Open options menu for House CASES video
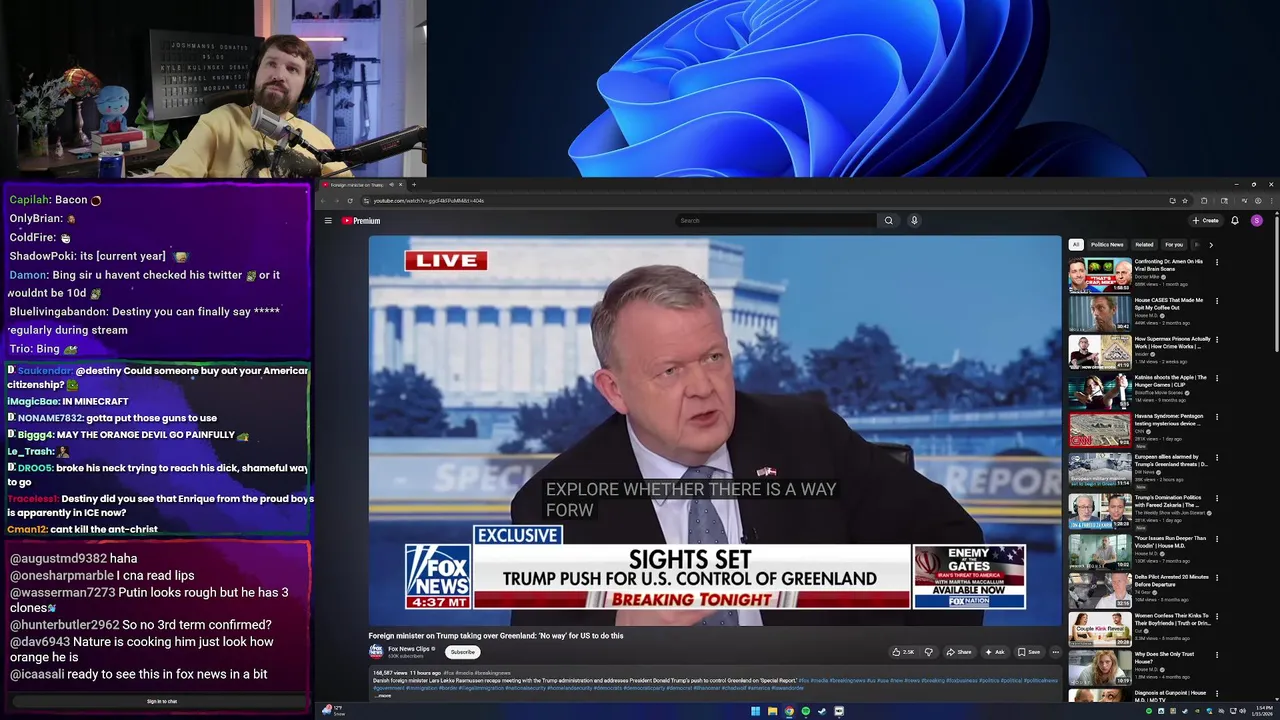Screen dimensions: 1280x720 click(1217, 301)
